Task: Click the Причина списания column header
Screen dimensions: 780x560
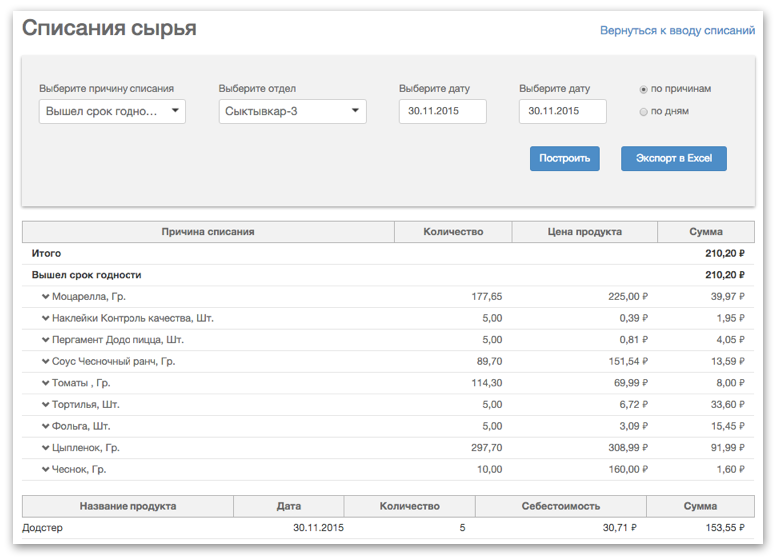Action: [208, 232]
